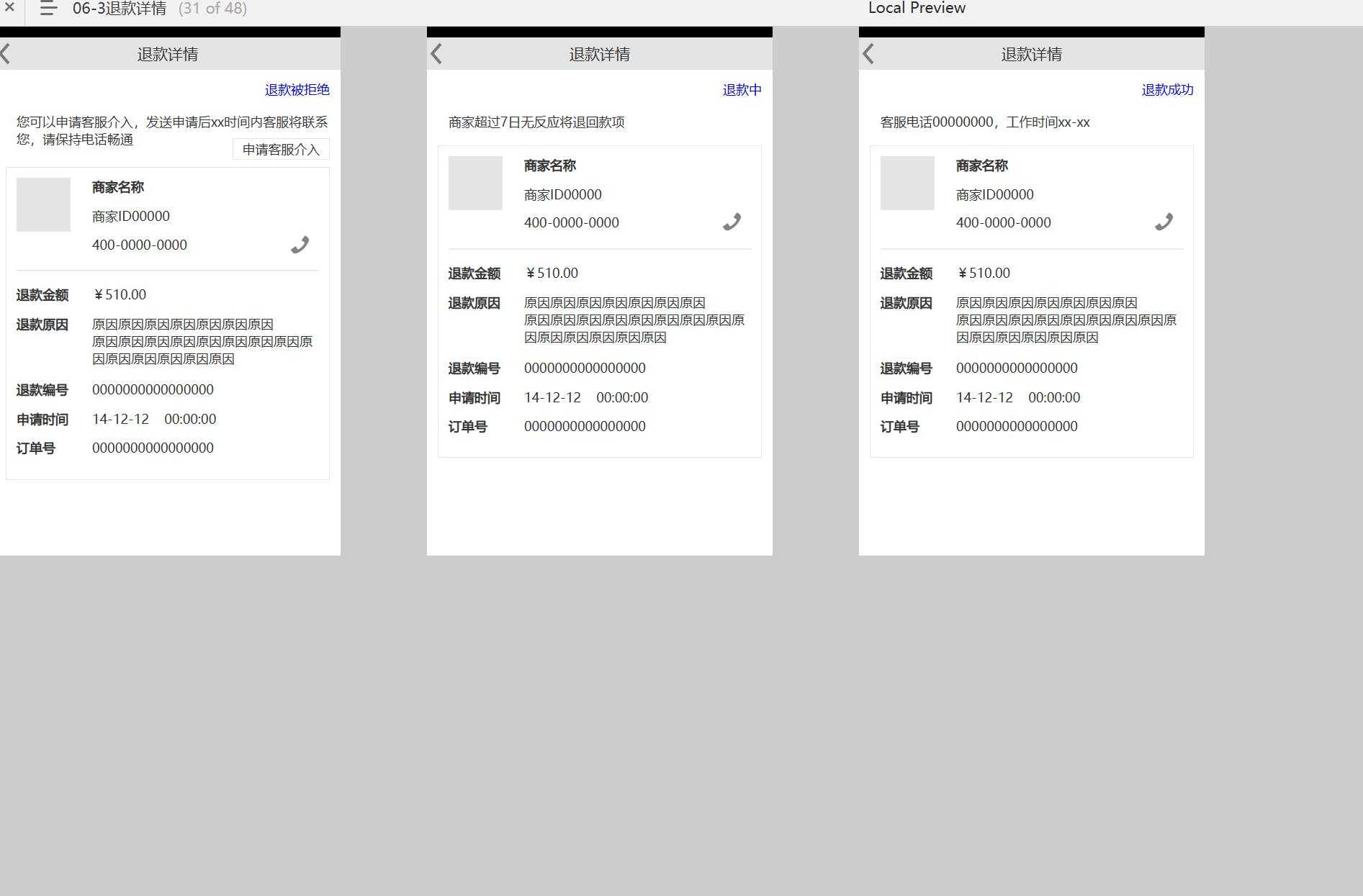Click the 申请客服介入 button

click(x=280, y=149)
